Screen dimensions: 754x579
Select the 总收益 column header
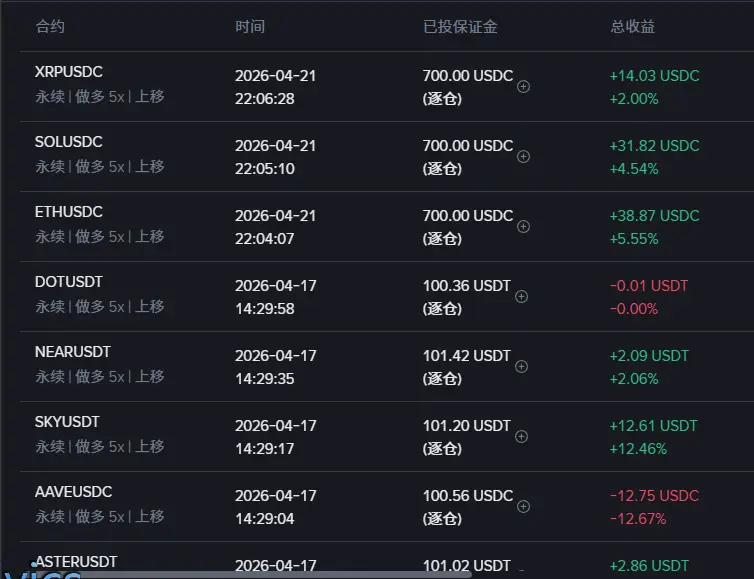coord(633,27)
